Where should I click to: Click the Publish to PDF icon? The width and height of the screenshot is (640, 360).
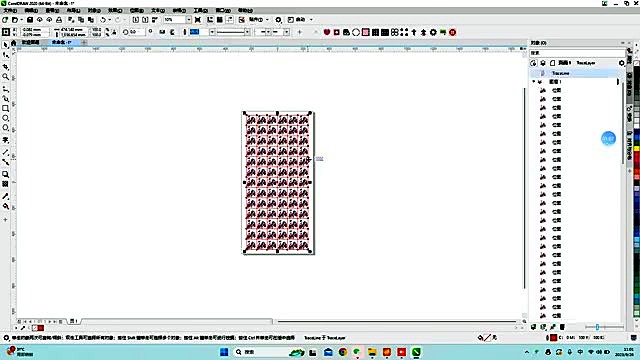(x=155, y=20)
